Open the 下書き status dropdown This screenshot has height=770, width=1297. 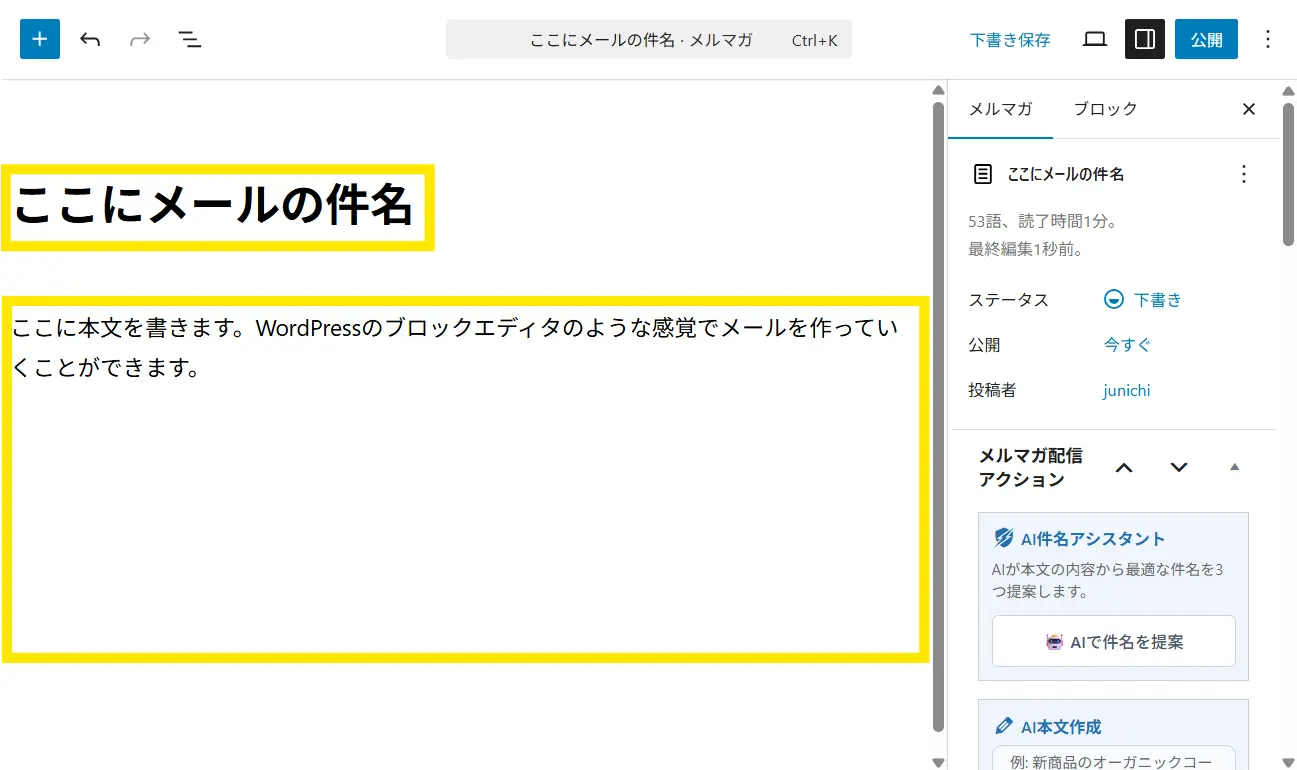pos(1143,300)
